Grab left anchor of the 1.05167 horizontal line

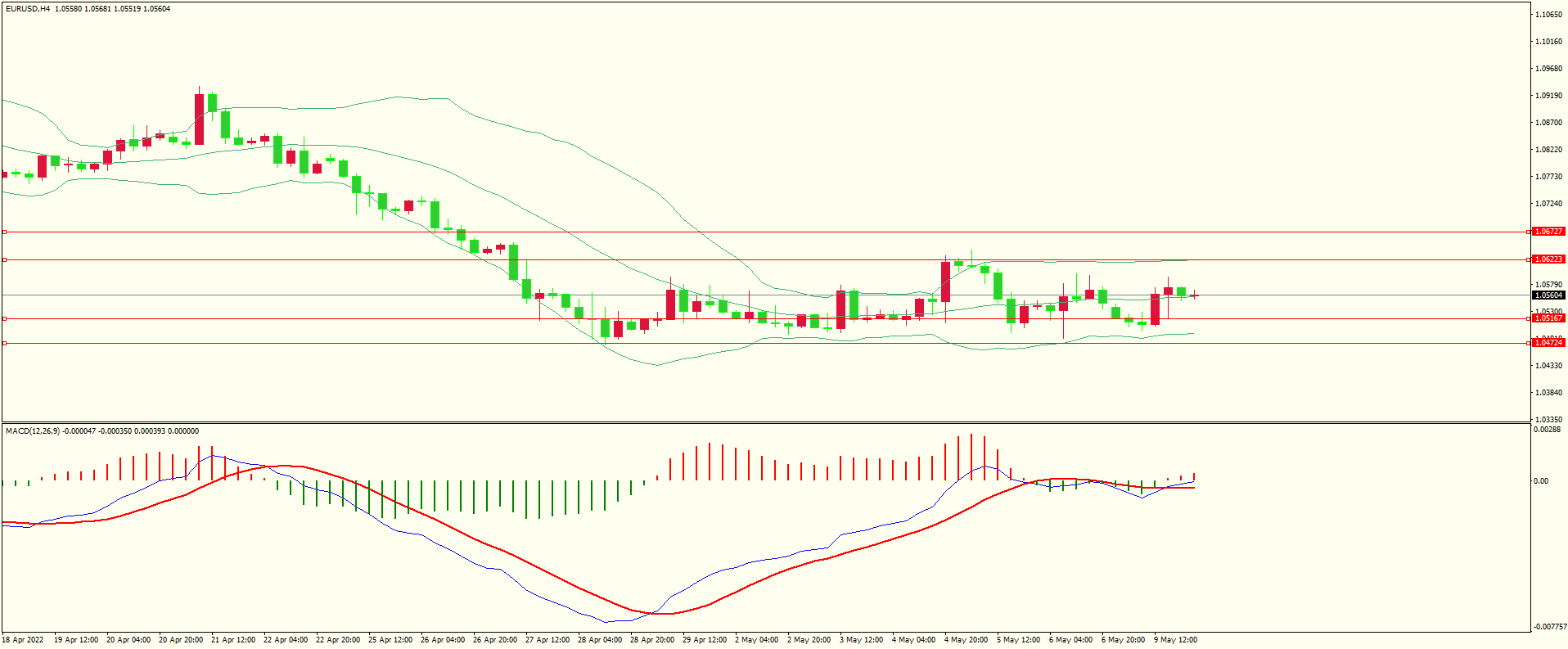(4, 318)
